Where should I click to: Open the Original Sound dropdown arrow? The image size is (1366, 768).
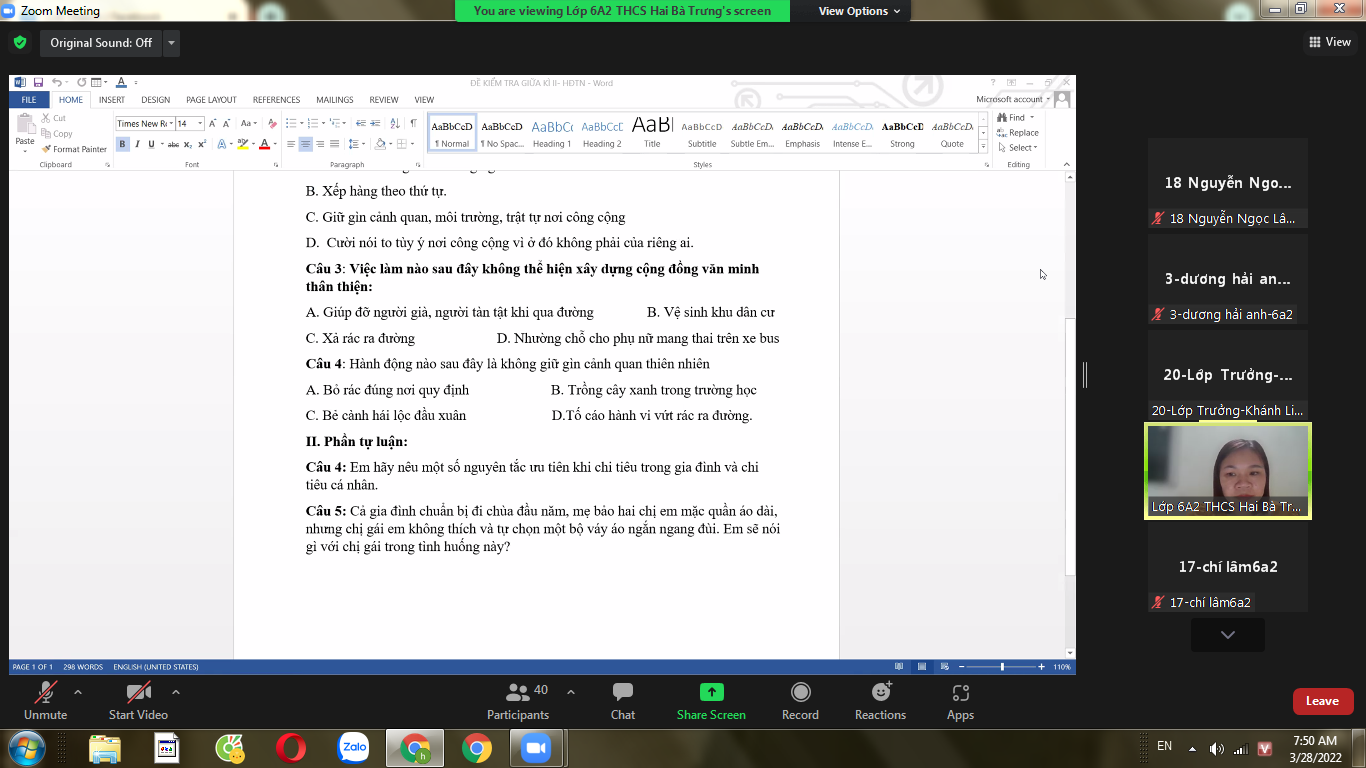[172, 43]
